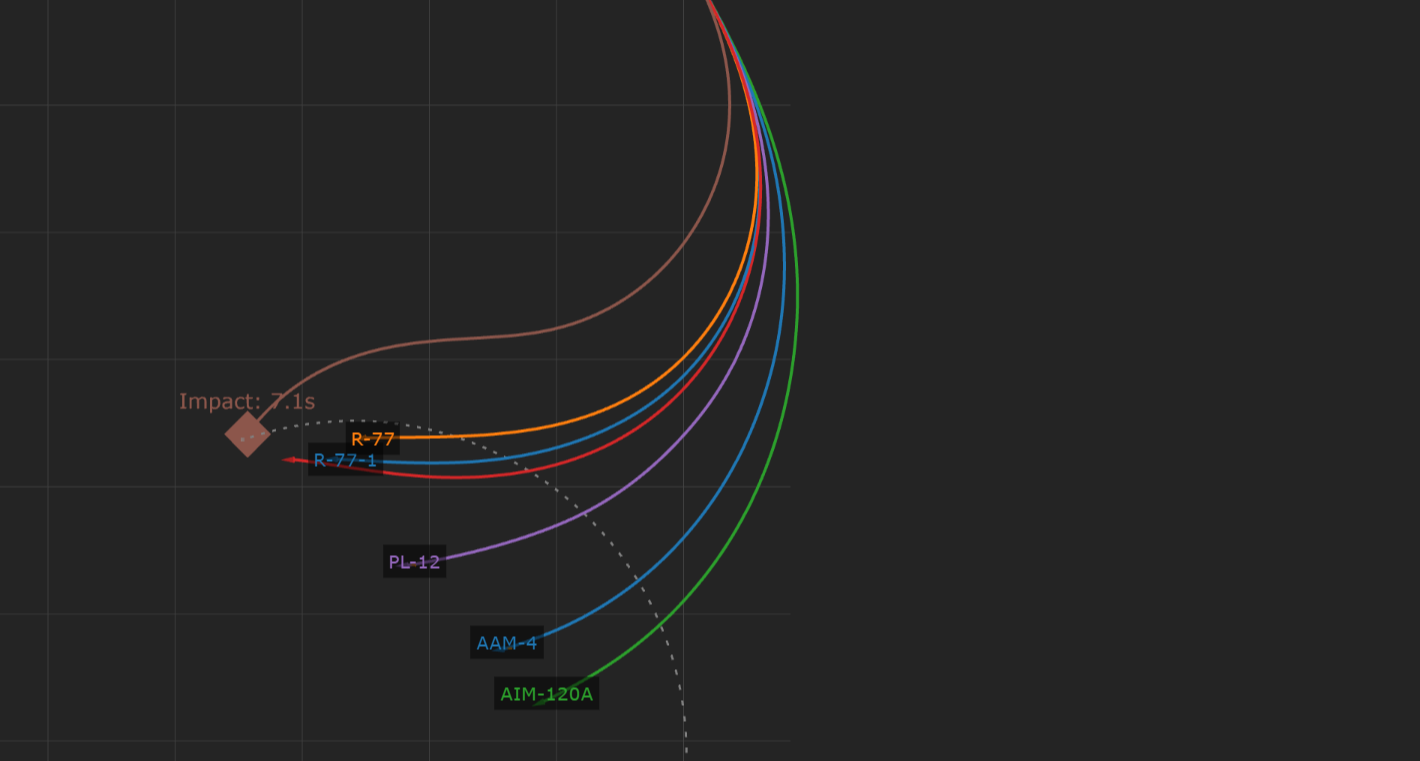Select the "Impact: 7.1s" annotation text
Image resolution: width=1420 pixels, height=761 pixels.
tap(247, 402)
